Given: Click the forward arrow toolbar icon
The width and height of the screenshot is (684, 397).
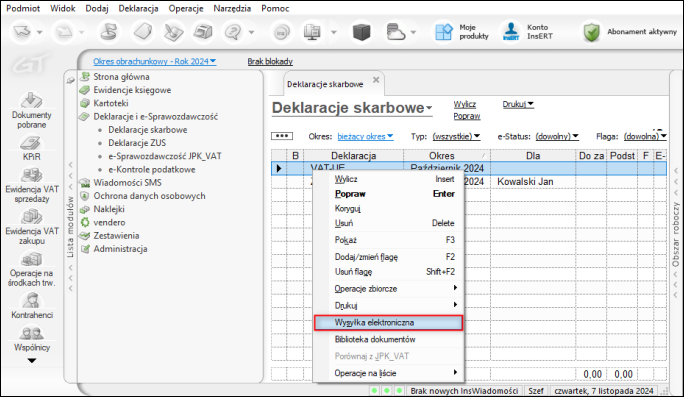Looking at the screenshot, I should coord(64,32).
